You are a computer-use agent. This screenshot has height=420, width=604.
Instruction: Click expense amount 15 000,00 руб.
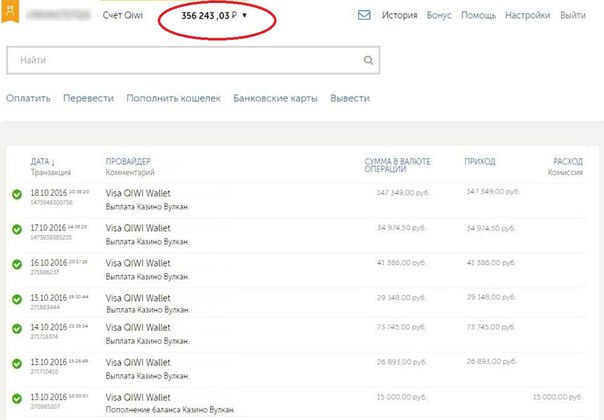[558, 396]
